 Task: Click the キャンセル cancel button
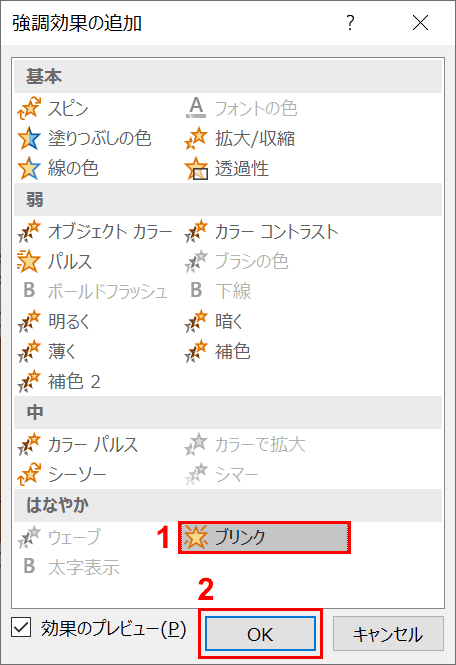[x=388, y=634]
